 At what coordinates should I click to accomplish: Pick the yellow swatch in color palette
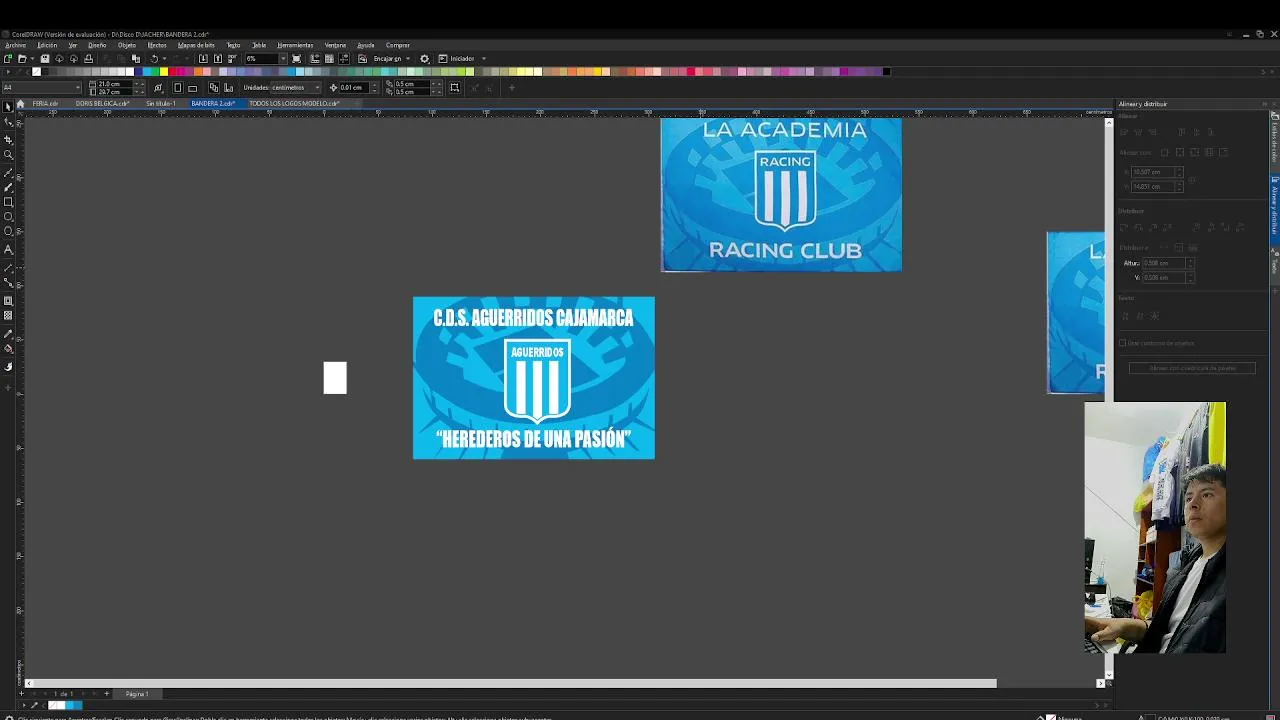pos(164,71)
